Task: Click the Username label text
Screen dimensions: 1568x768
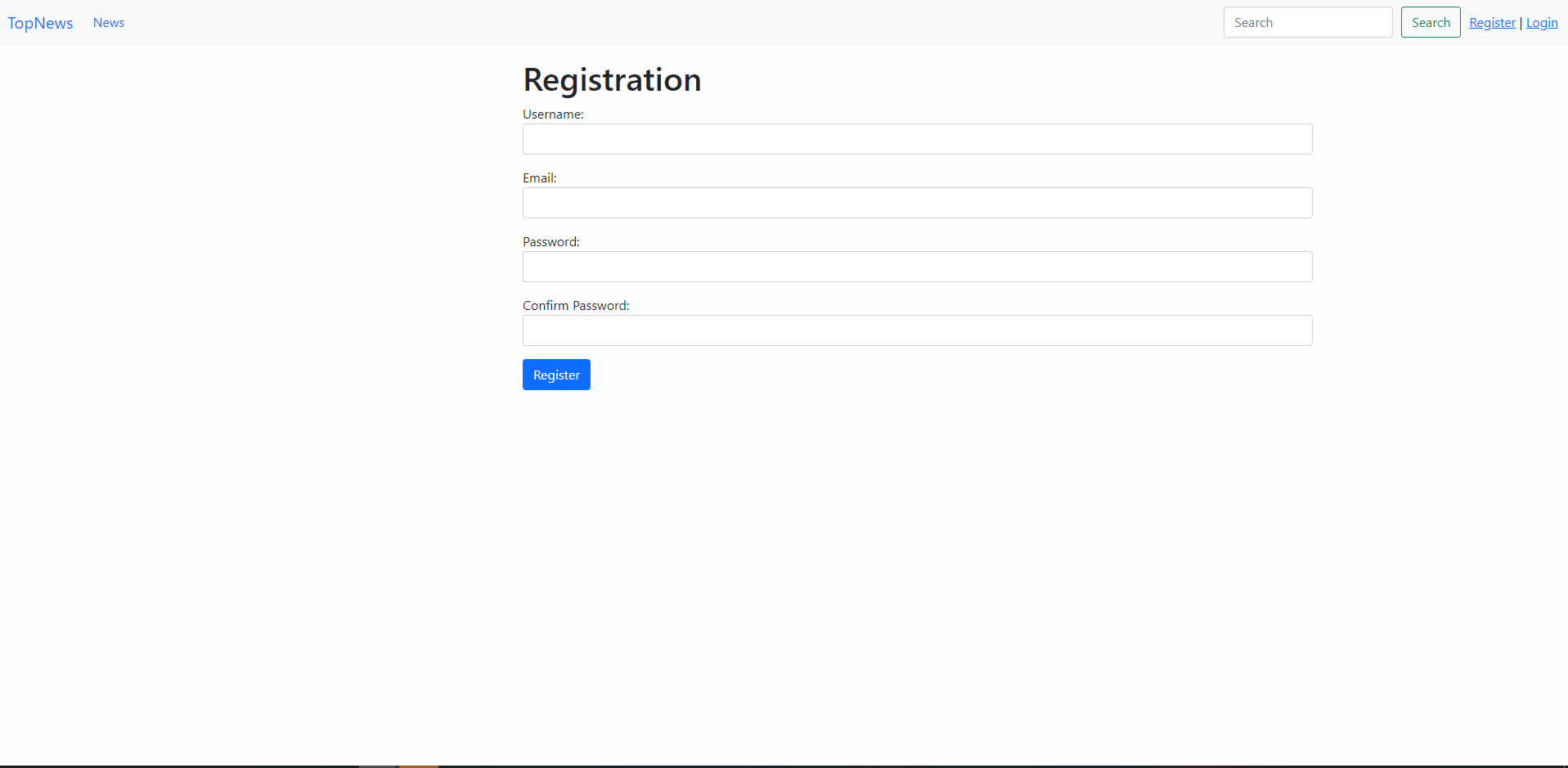Action: point(553,115)
